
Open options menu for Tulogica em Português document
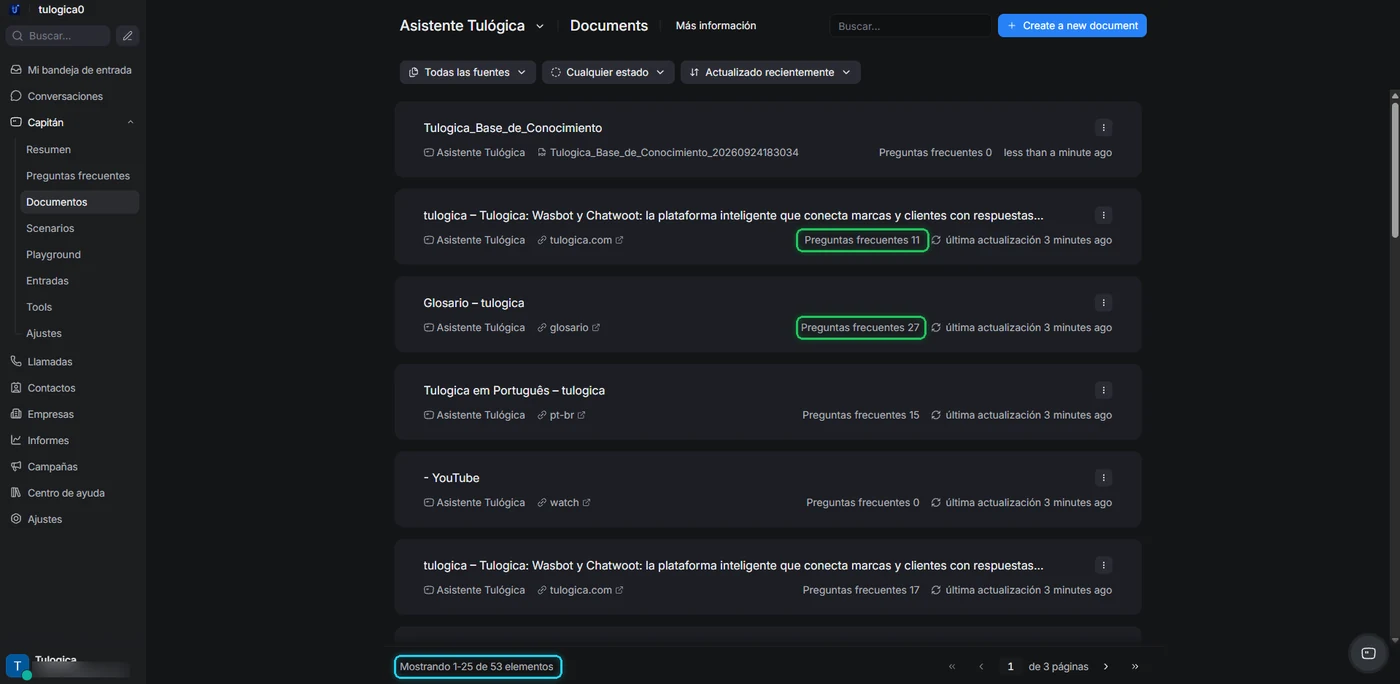pyautogui.click(x=1103, y=390)
